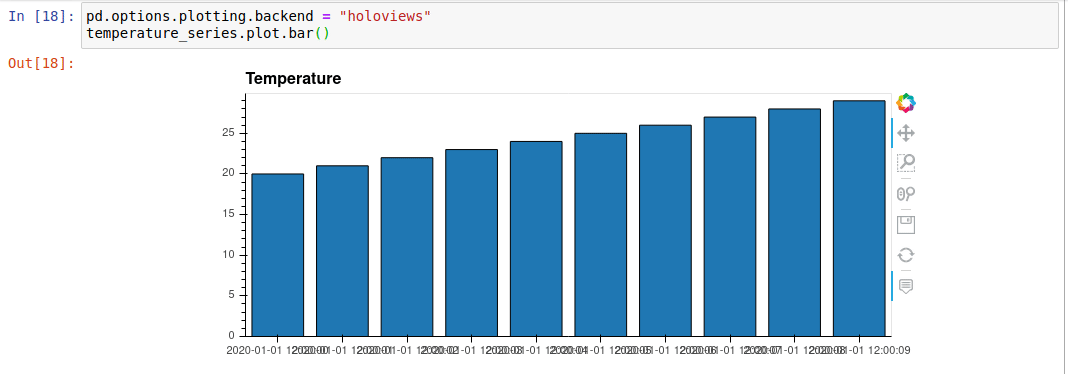Click inside the In [18] code cell
Image resolution: width=1068 pixels, height=374 pixels.
(569, 25)
